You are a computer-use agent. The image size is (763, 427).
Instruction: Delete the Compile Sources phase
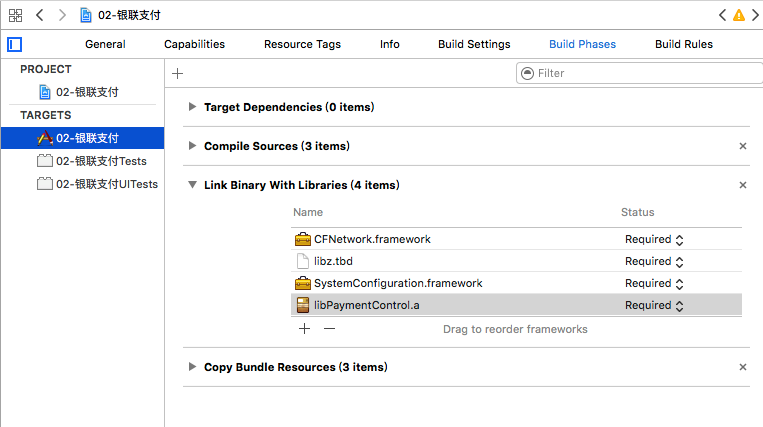(x=743, y=146)
